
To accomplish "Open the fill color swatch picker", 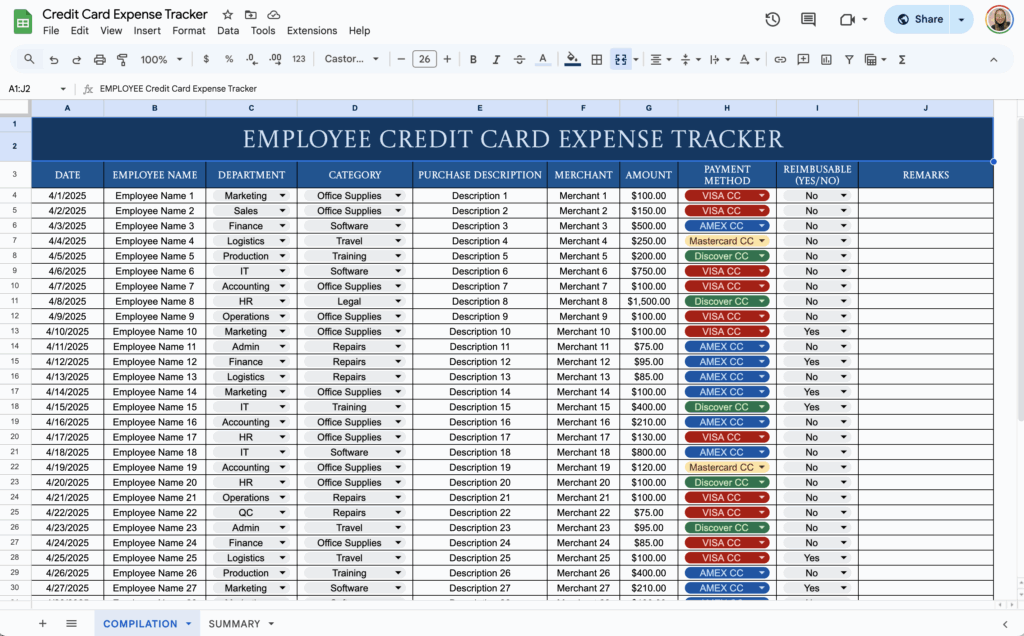I will (x=571, y=59).
